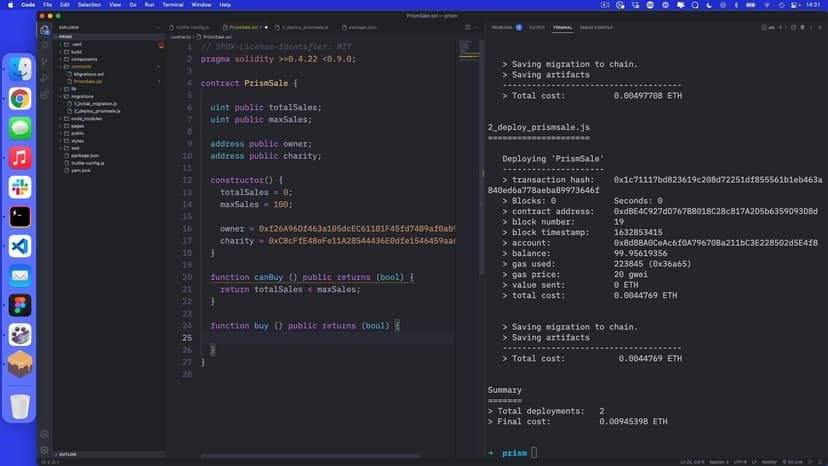Open the Search view in activity bar
Image resolution: width=828 pixels, height=466 pixels.
[x=44, y=44]
